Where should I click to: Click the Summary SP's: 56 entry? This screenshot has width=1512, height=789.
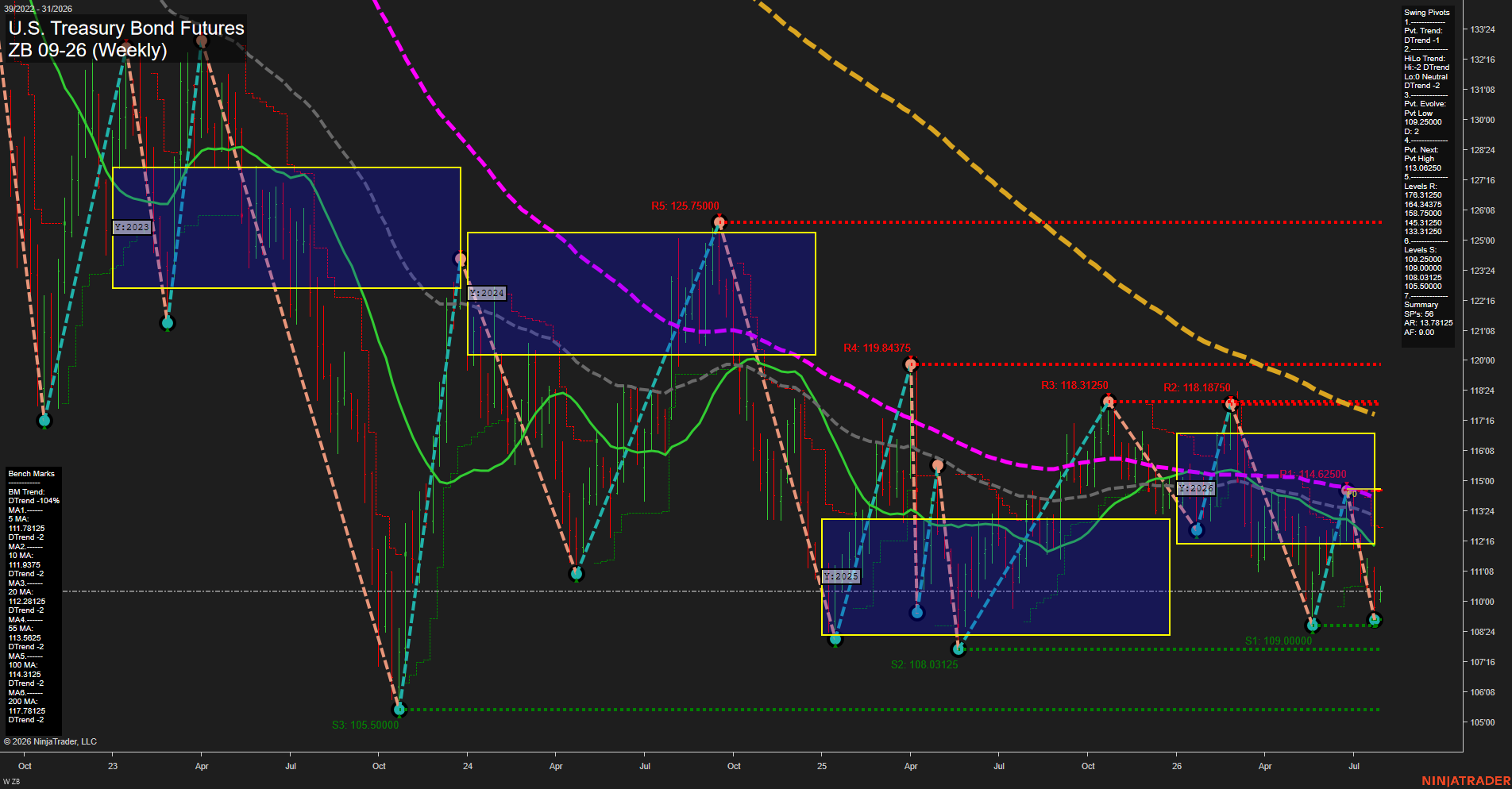coord(1421,310)
